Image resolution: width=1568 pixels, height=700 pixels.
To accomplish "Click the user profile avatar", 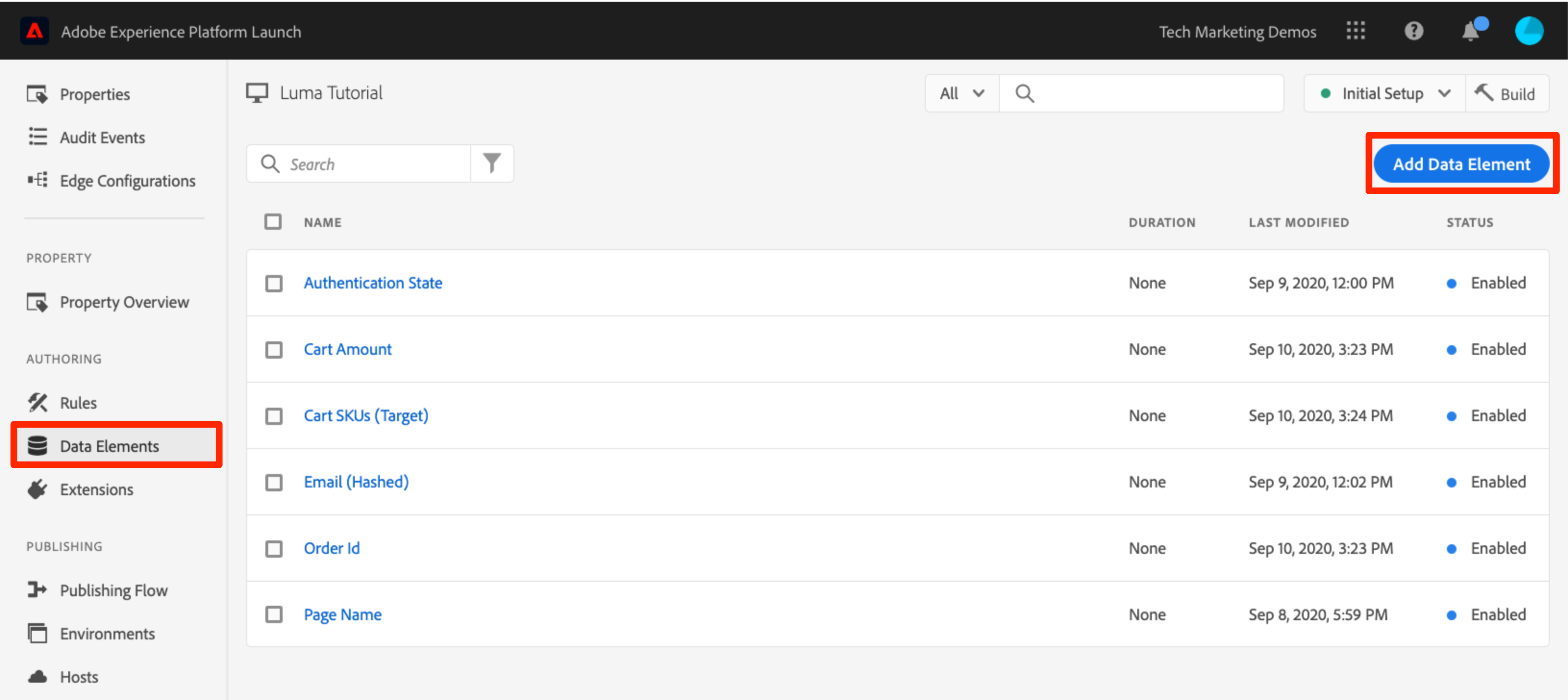I will [1529, 31].
